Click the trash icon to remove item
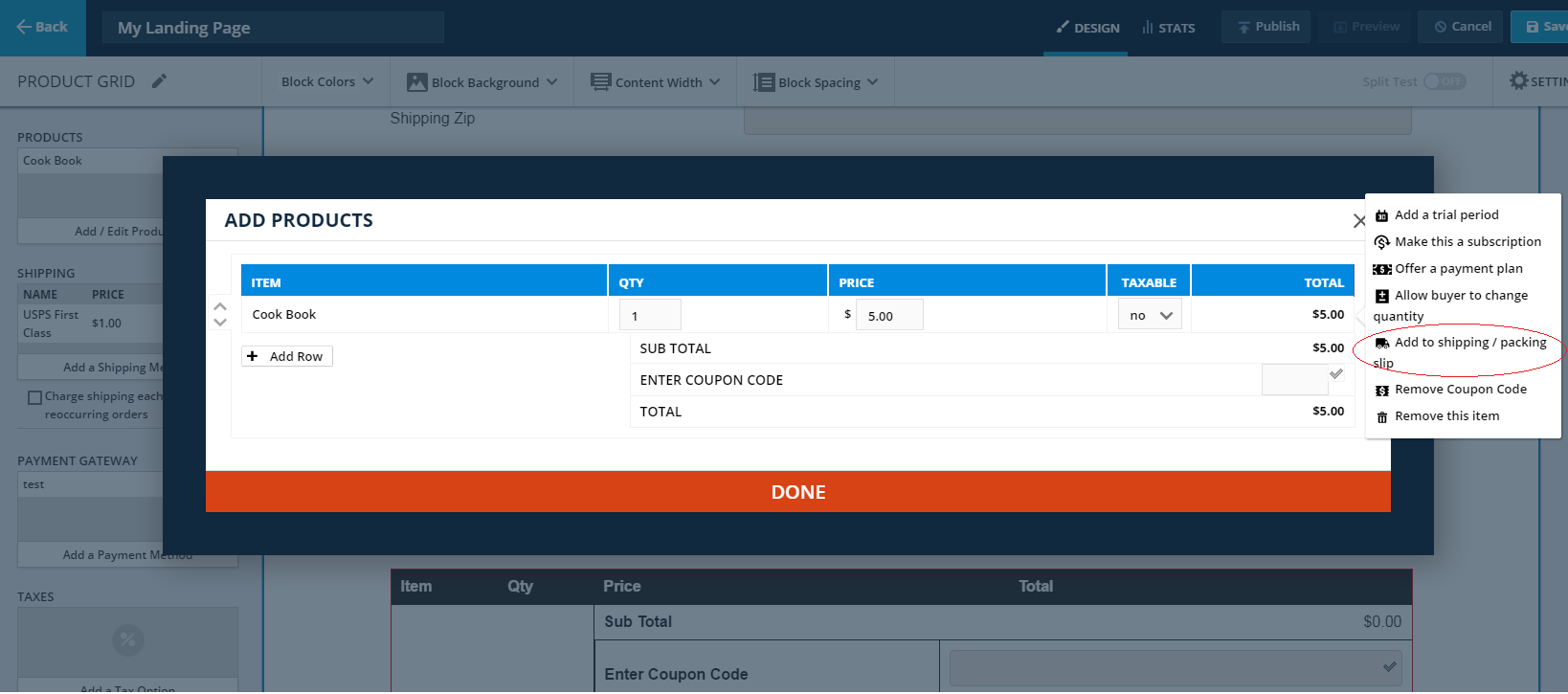This screenshot has height=694, width=1568. point(1381,416)
